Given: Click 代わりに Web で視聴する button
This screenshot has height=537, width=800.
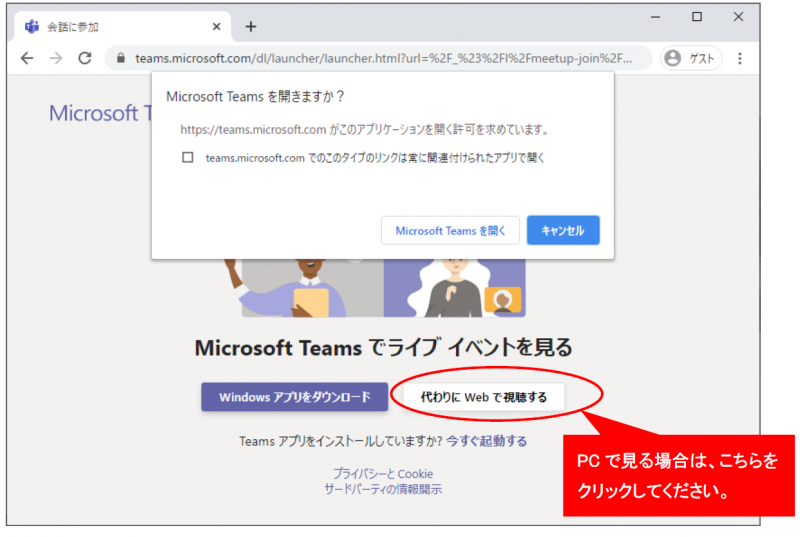Looking at the screenshot, I should tap(484, 397).
